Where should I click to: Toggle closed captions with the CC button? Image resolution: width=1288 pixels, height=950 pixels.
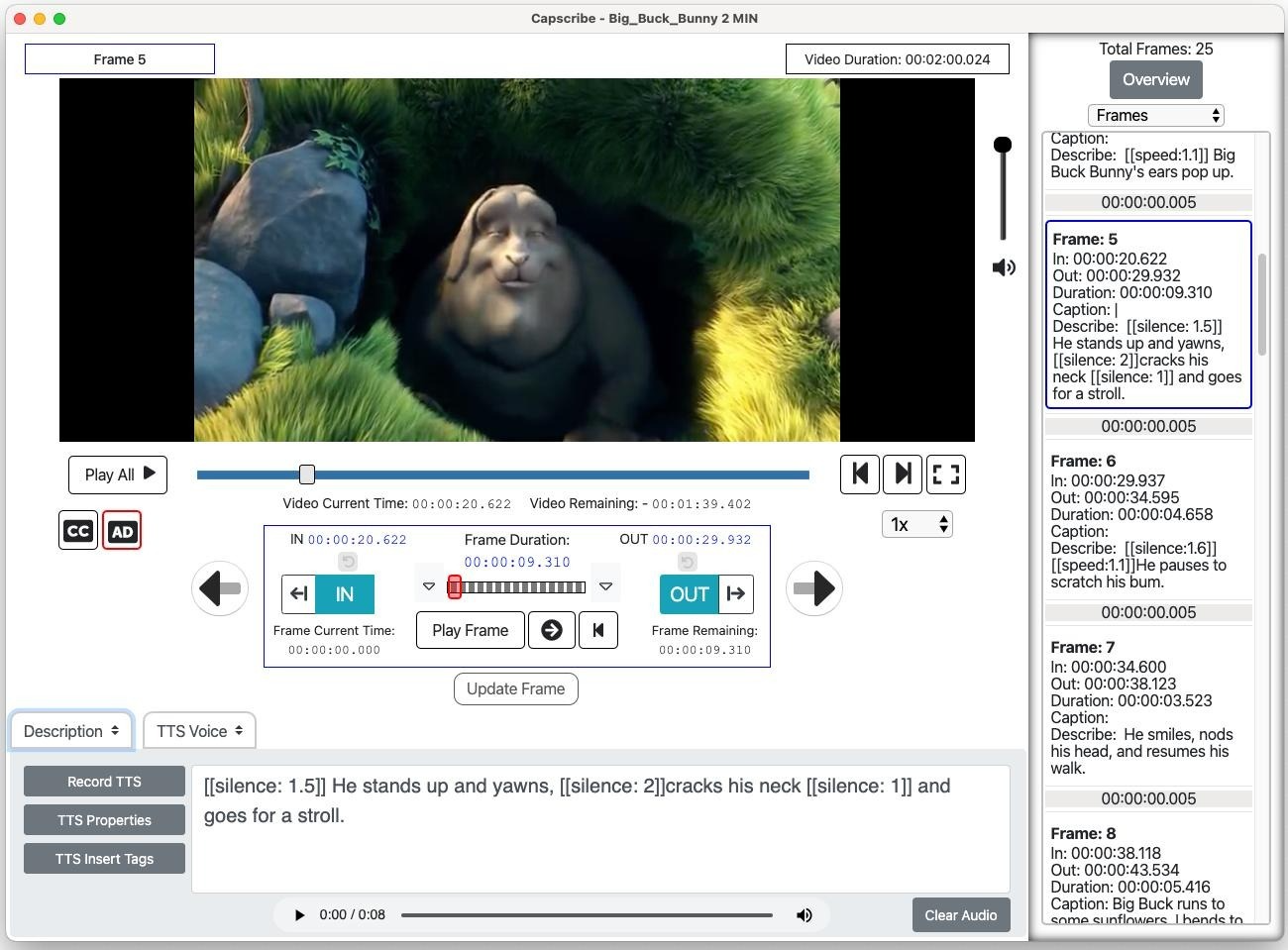point(78,531)
